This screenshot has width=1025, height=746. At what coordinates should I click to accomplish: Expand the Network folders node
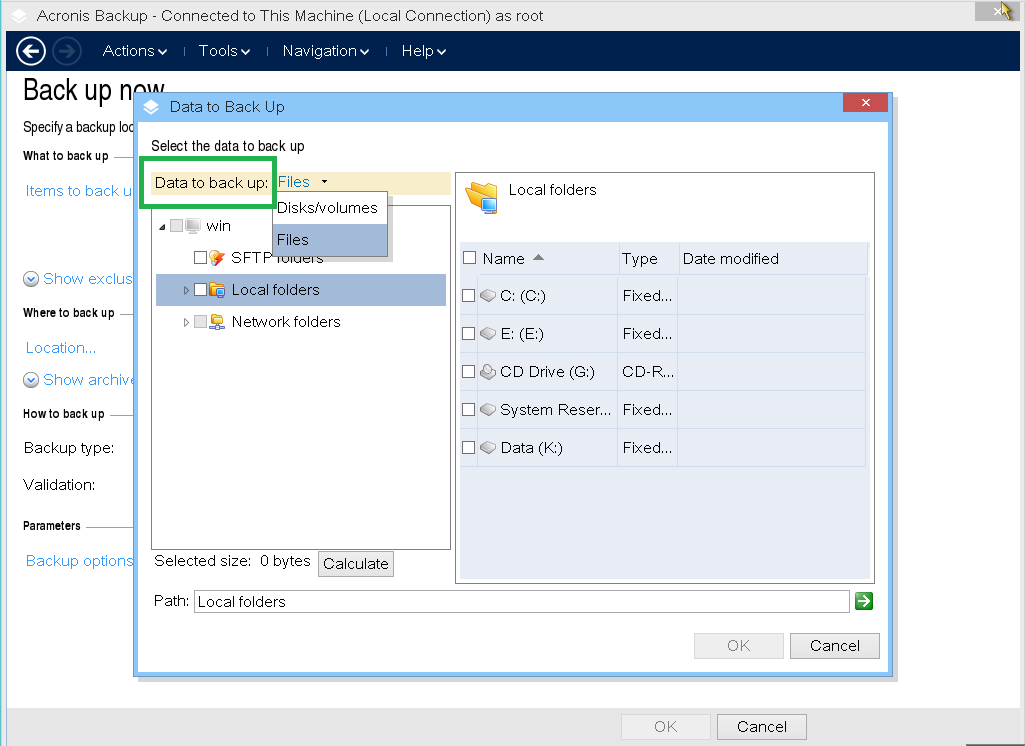186,322
